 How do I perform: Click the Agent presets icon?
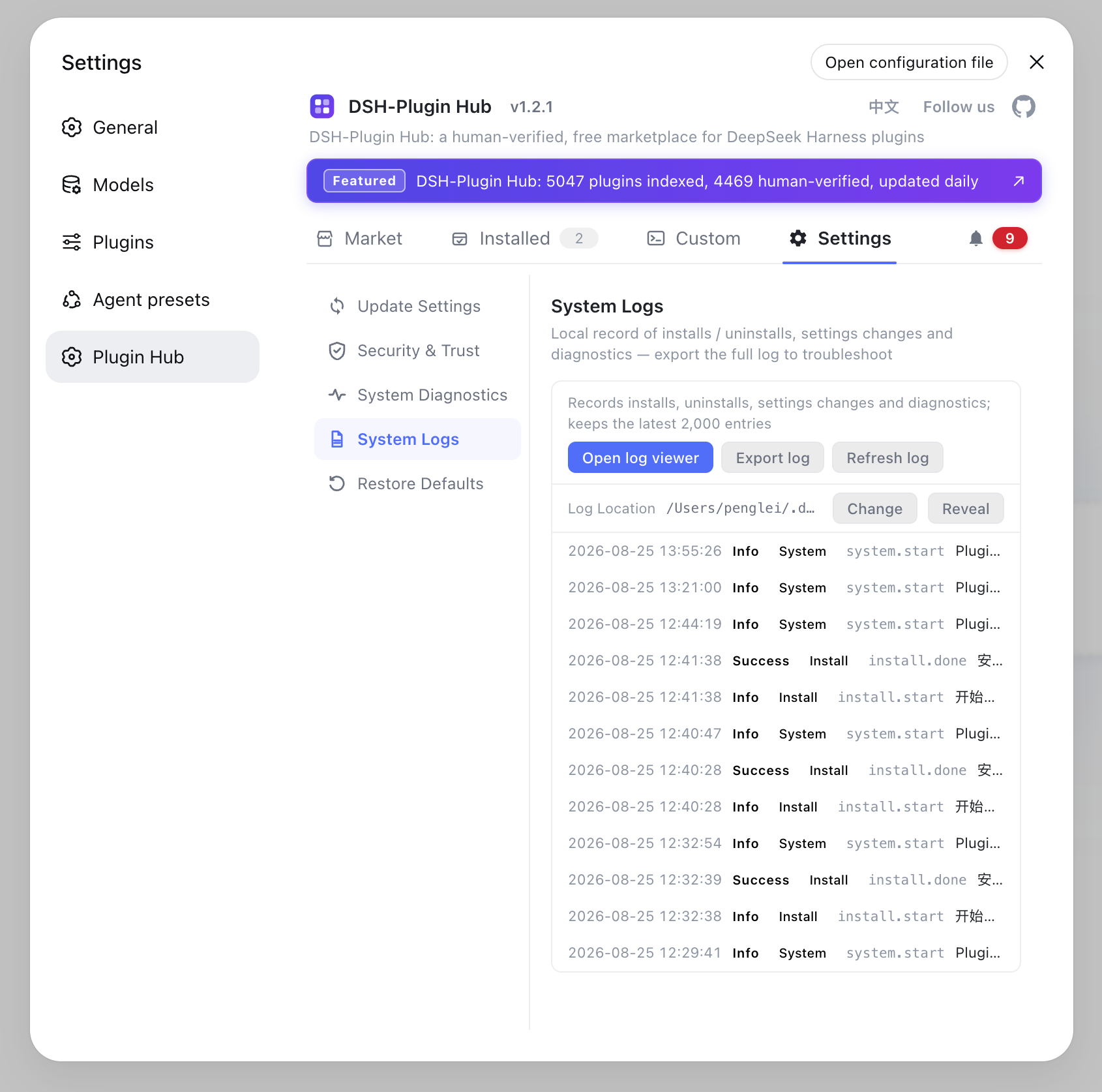click(x=72, y=299)
